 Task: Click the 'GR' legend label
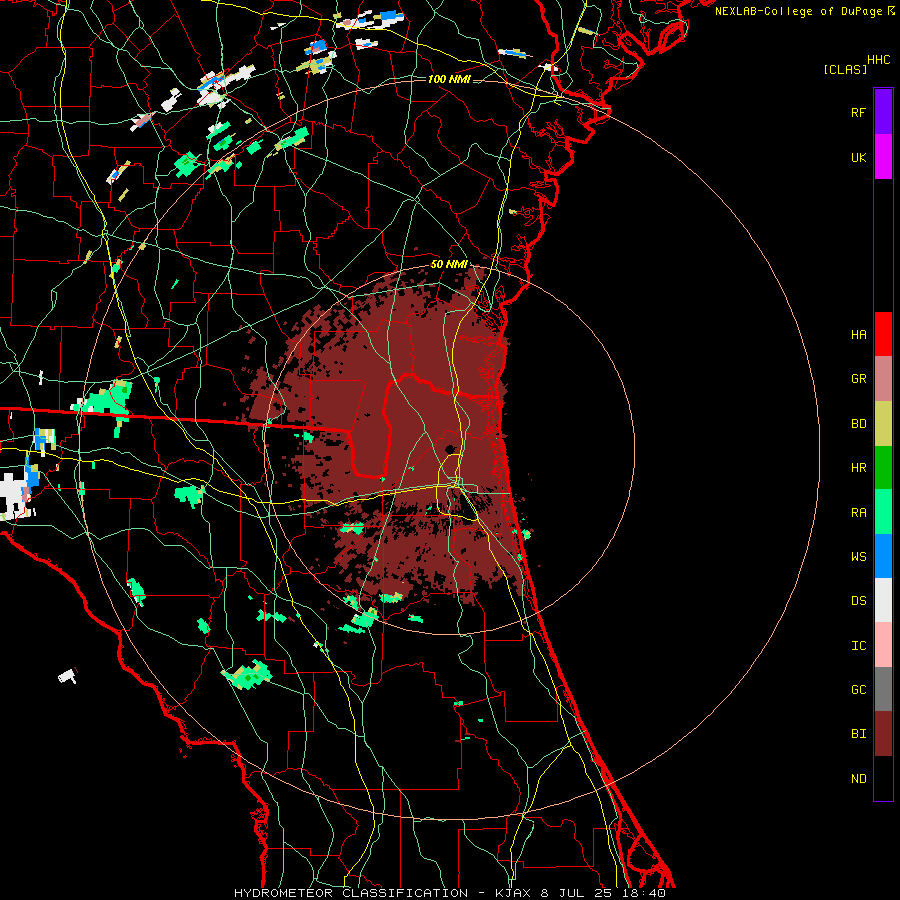tap(858, 379)
